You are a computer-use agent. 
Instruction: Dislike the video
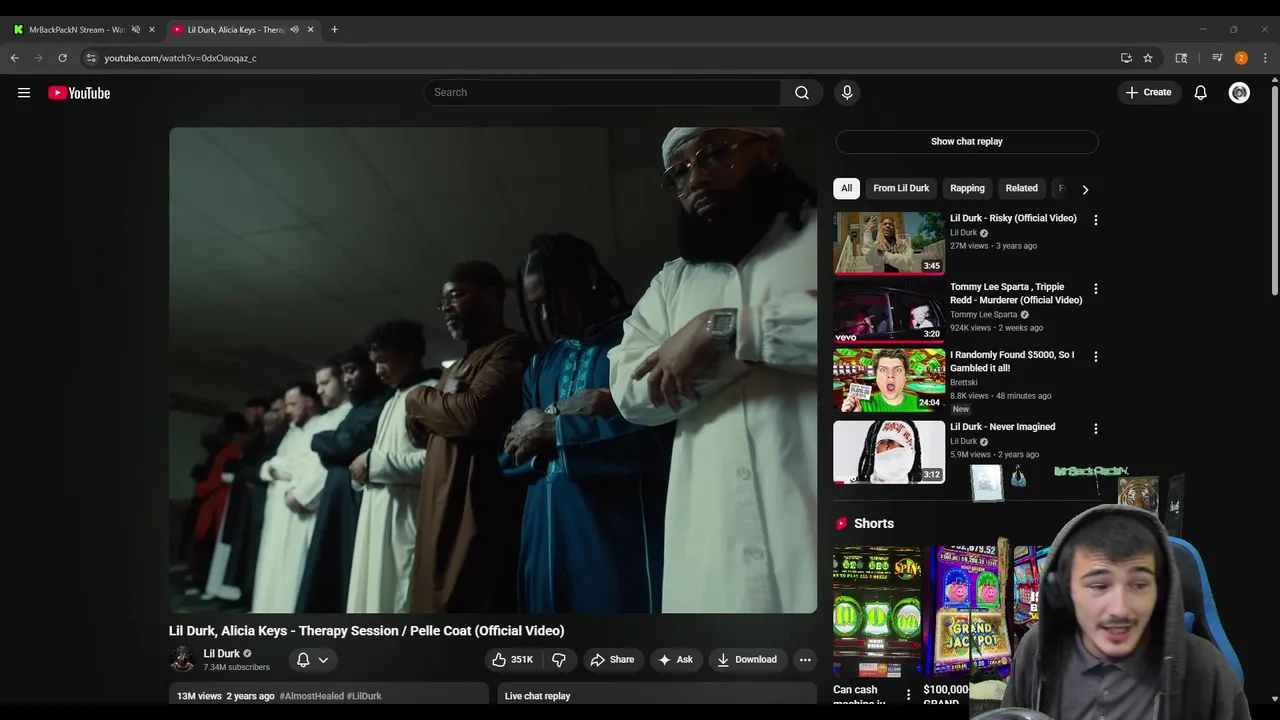tap(559, 659)
